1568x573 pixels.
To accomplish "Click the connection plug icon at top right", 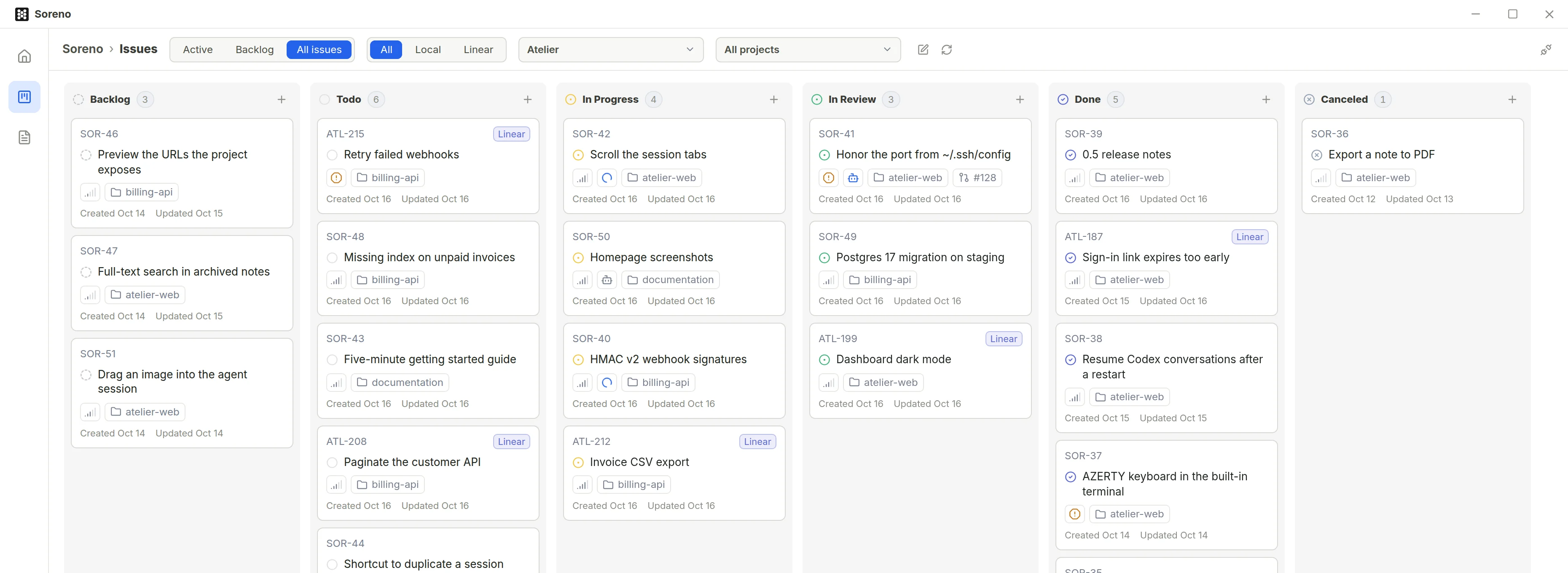I will tap(1546, 50).
